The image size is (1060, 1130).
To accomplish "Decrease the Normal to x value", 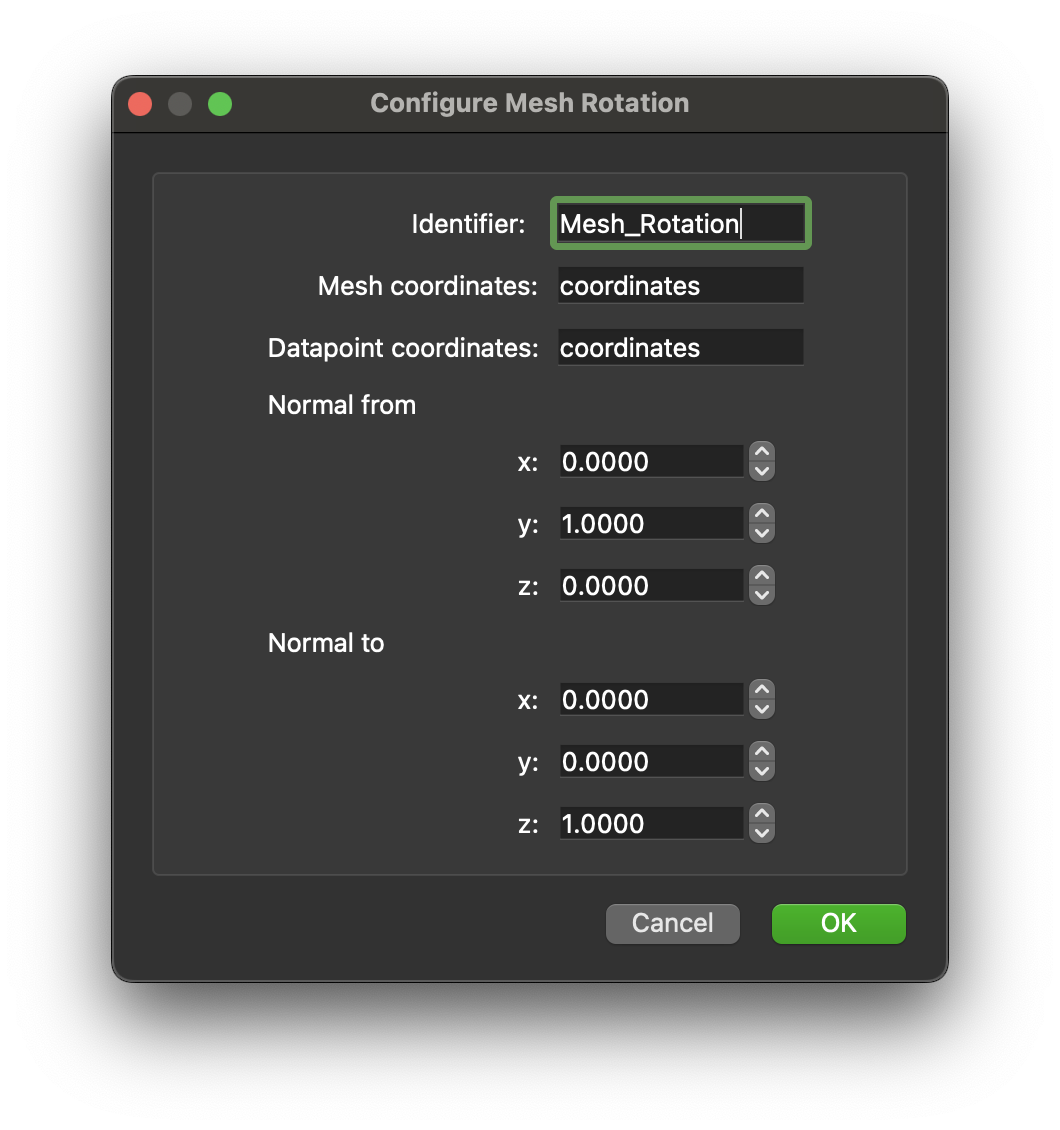I will coord(762,709).
